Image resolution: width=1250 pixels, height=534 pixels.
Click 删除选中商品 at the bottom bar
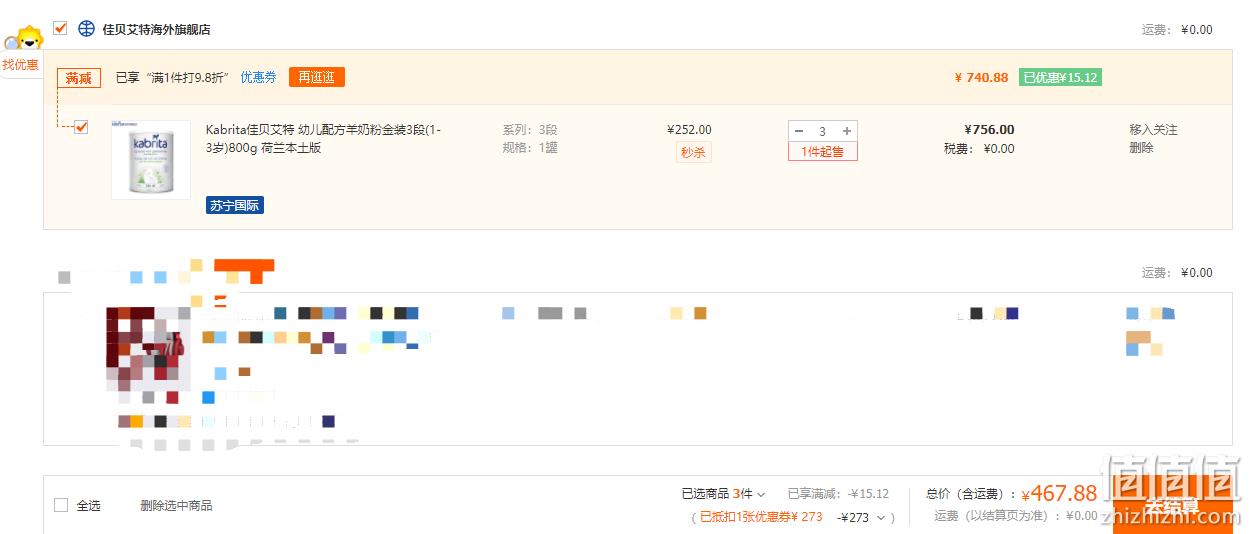click(176, 506)
